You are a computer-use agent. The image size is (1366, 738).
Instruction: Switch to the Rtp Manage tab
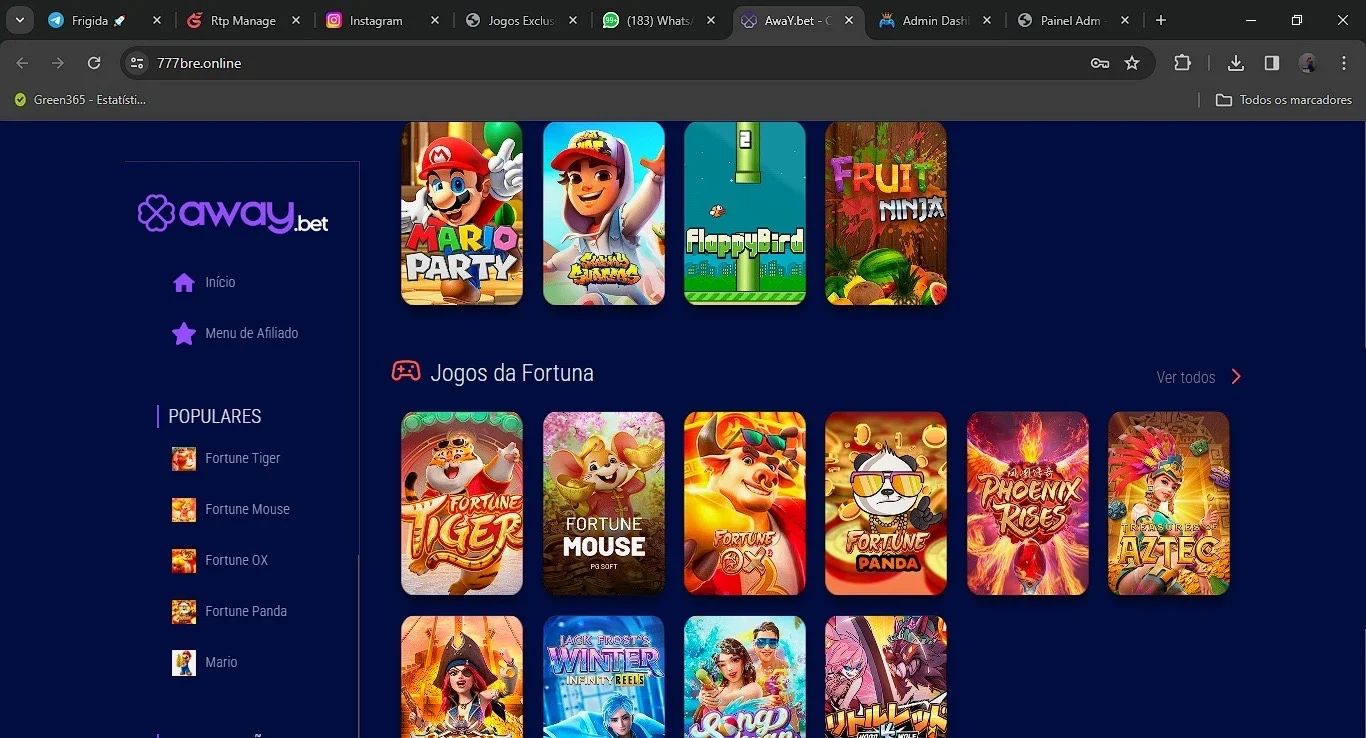pyautogui.click(x=243, y=20)
